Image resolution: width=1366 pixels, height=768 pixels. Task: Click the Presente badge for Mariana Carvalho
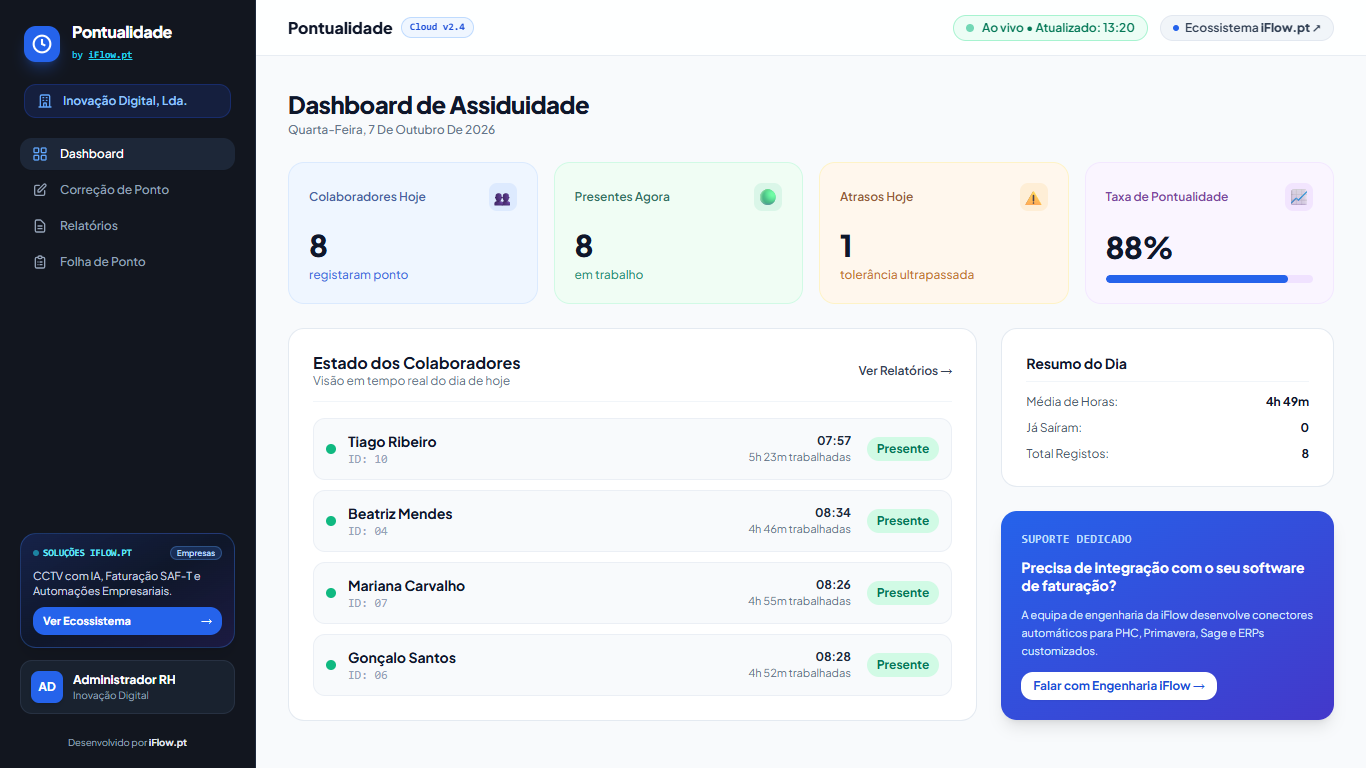pyautogui.click(x=903, y=593)
